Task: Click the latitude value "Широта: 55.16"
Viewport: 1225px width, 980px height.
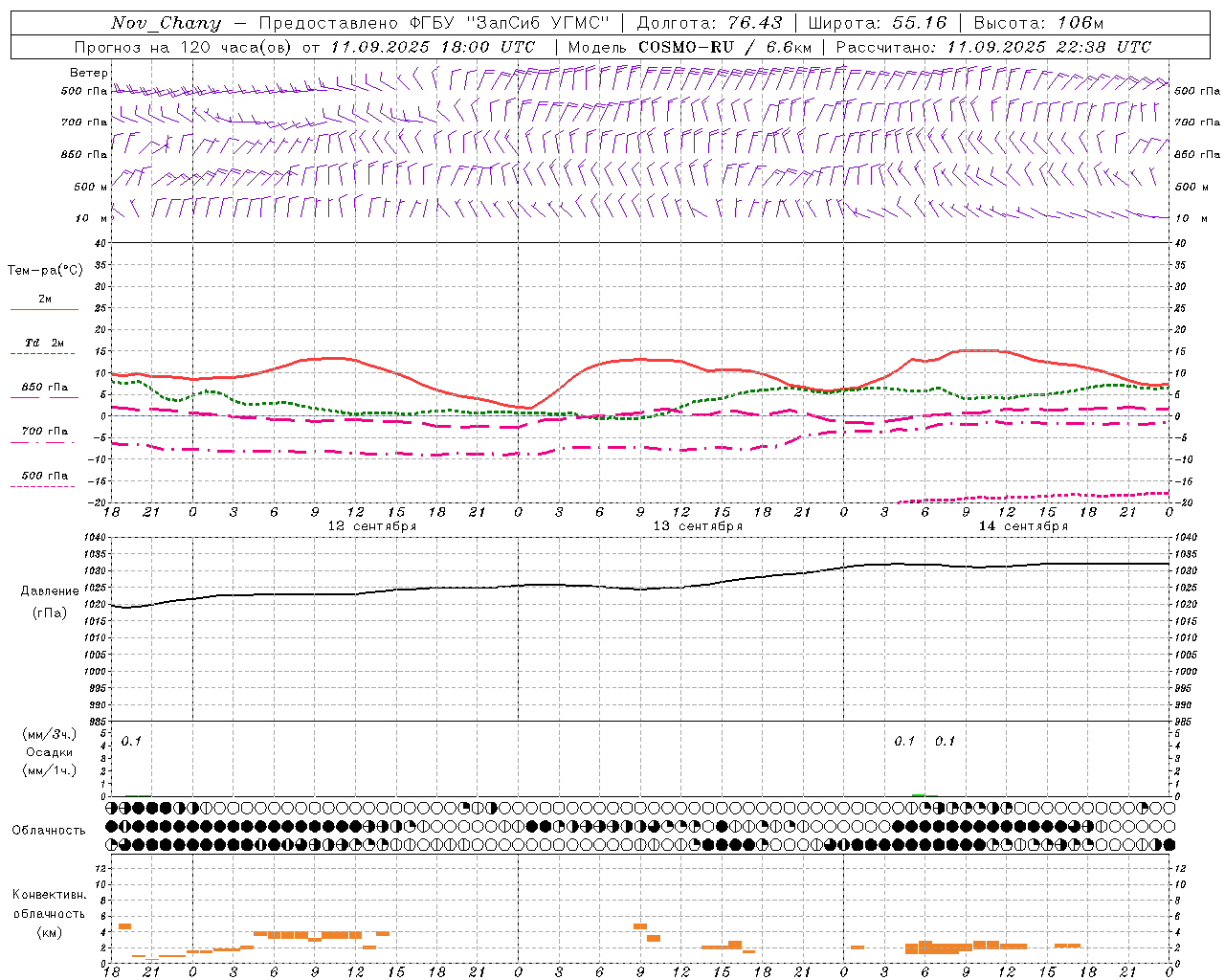Action: [x=878, y=23]
